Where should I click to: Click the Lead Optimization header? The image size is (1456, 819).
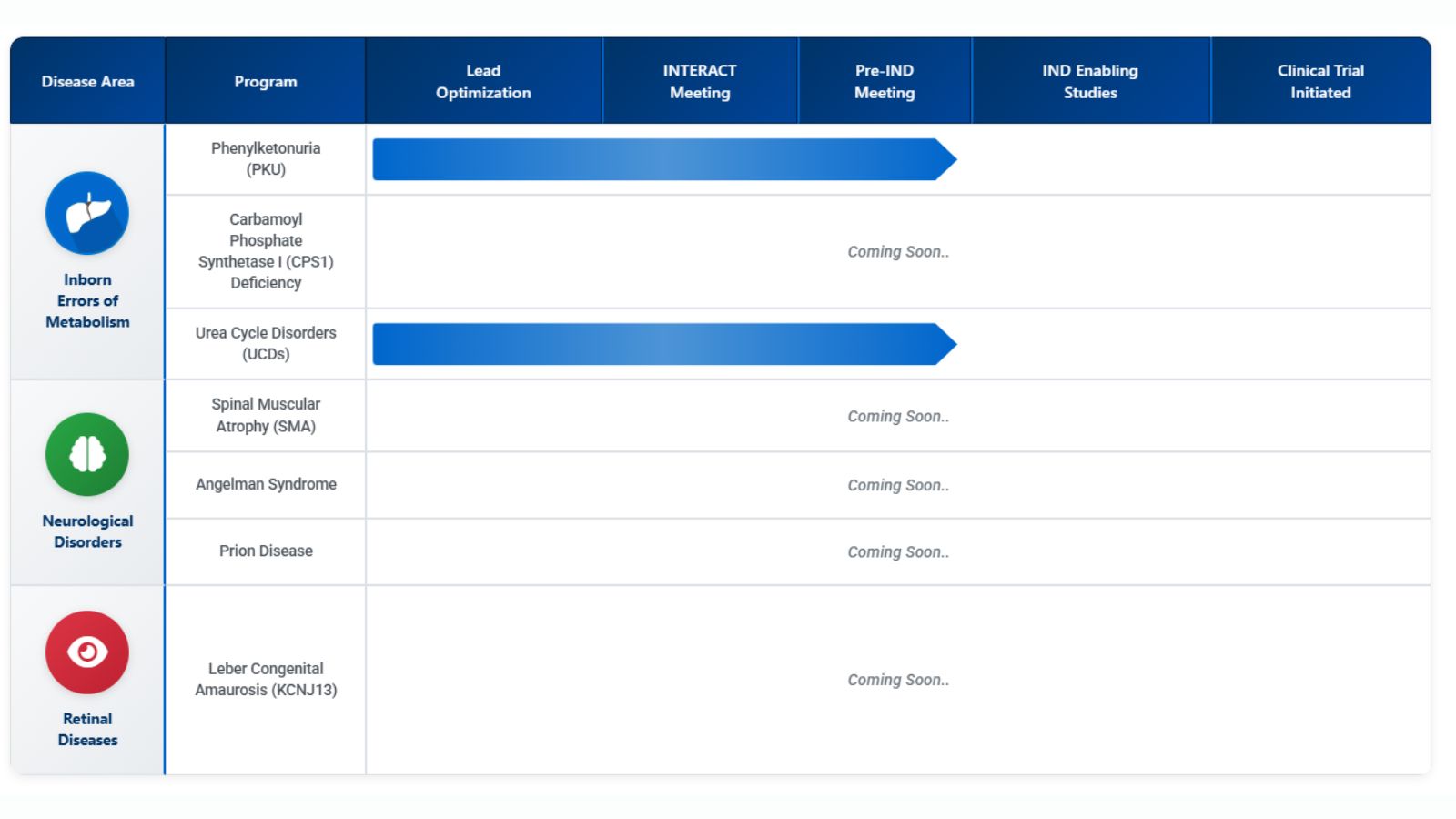click(483, 81)
